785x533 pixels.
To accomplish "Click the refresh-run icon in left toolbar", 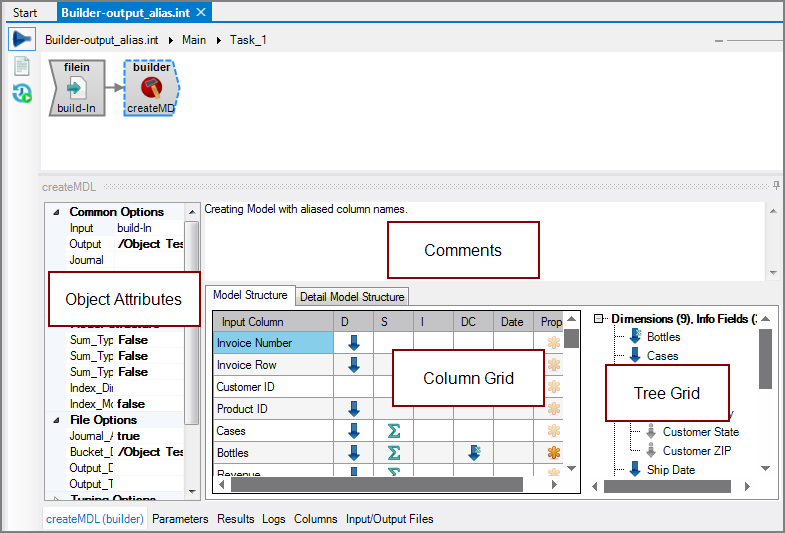I will [22, 94].
